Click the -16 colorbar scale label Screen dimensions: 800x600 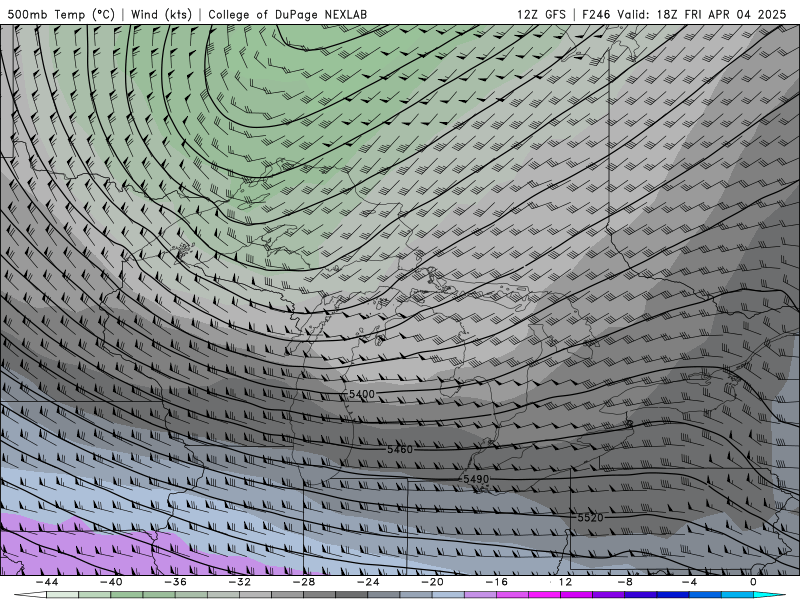tap(496, 582)
